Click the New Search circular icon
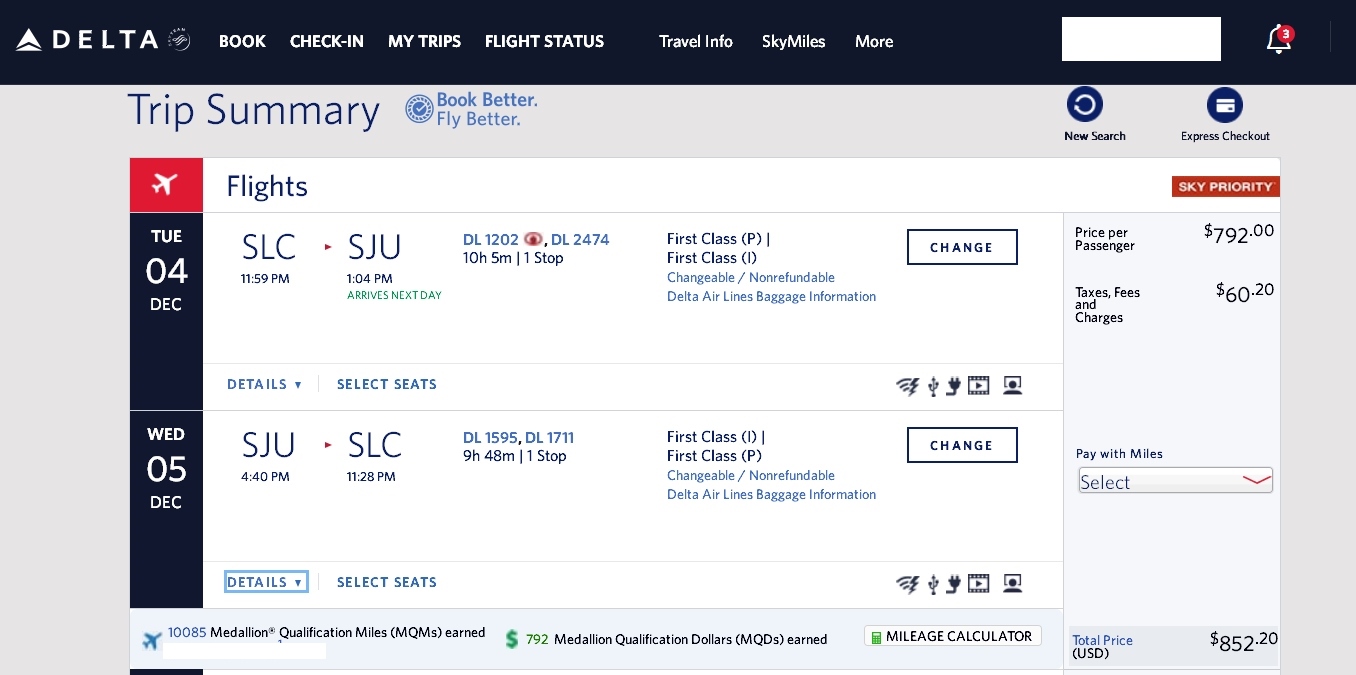 (1084, 104)
